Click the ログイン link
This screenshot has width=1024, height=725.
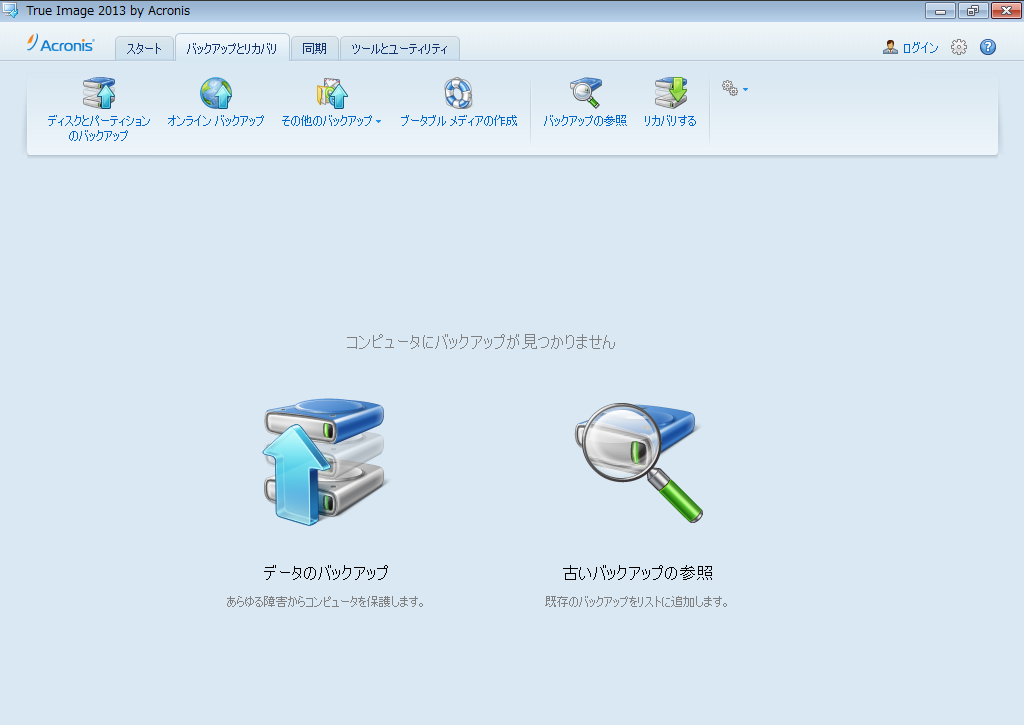[920, 48]
